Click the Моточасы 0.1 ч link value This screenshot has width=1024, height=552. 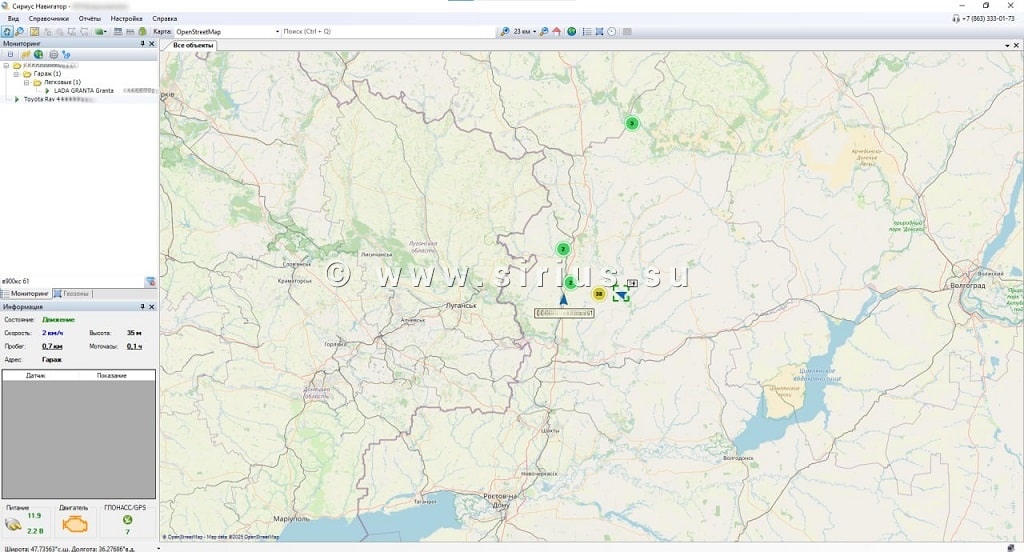point(134,346)
